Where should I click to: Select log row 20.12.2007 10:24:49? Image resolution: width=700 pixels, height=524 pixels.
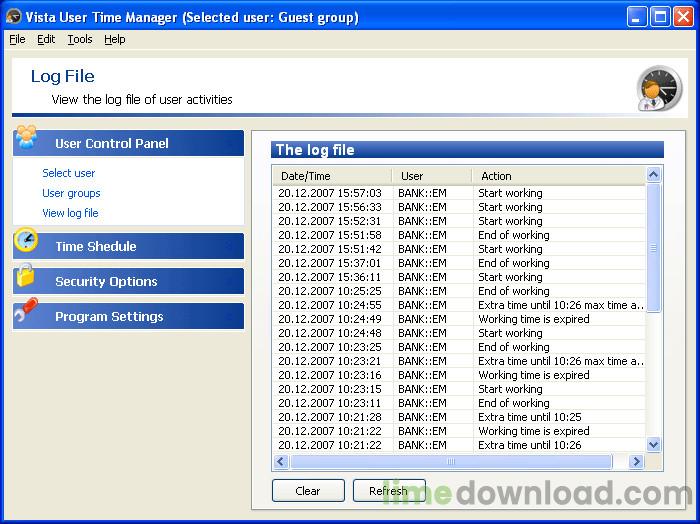pos(459,319)
